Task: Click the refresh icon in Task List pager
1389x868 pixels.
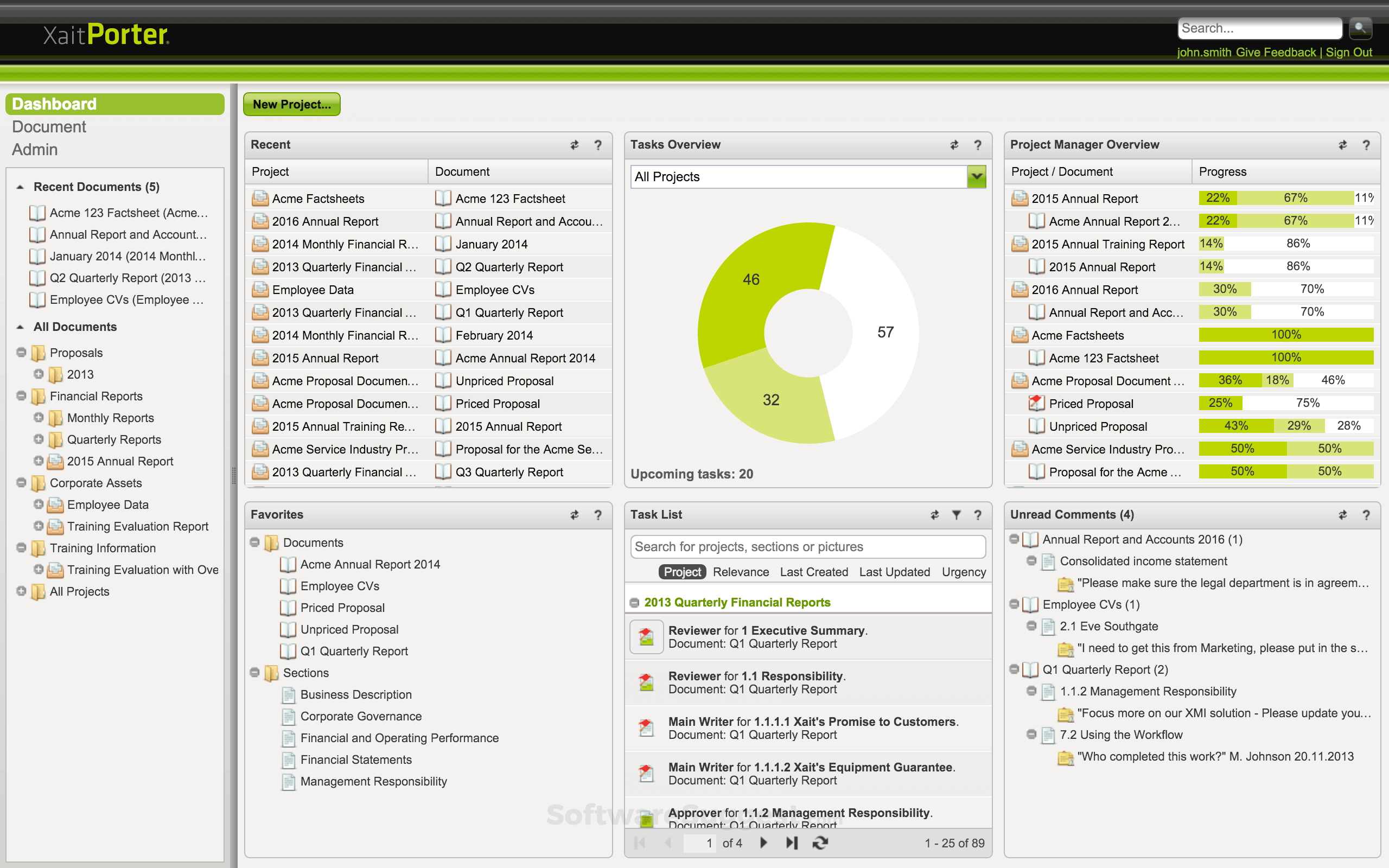Action: [x=820, y=842]
